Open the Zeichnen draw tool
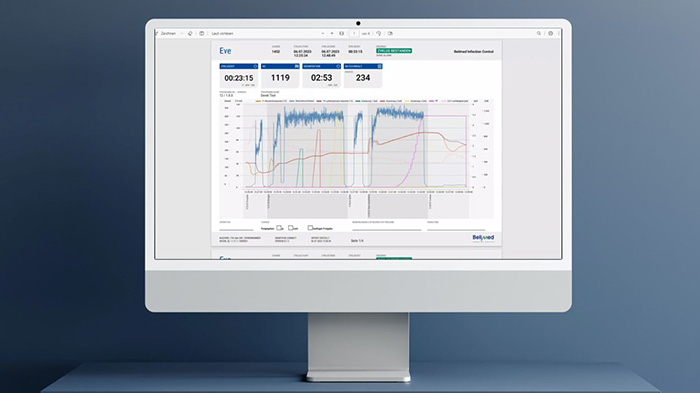 [167, 33]
